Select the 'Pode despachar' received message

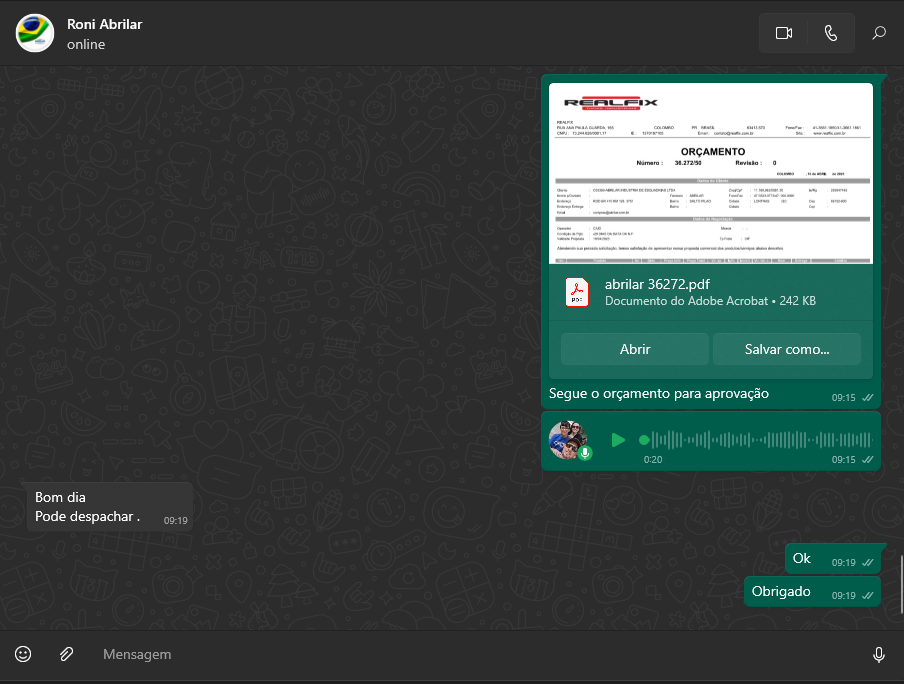click(x=87, y=516)
